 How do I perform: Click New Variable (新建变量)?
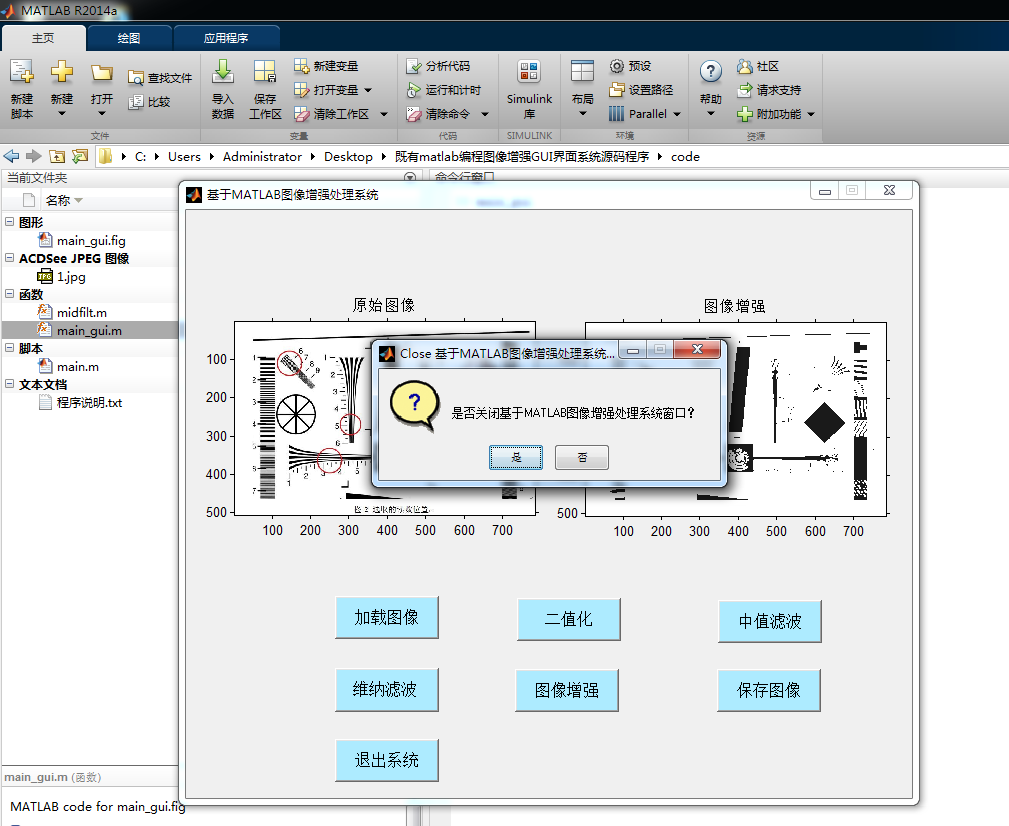pos(326,66)
